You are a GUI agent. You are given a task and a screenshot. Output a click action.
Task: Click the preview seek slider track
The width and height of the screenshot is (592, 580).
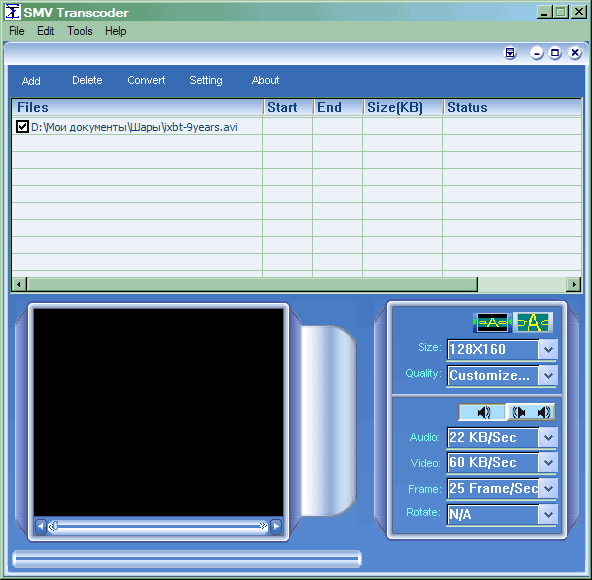tap(159, 526)
